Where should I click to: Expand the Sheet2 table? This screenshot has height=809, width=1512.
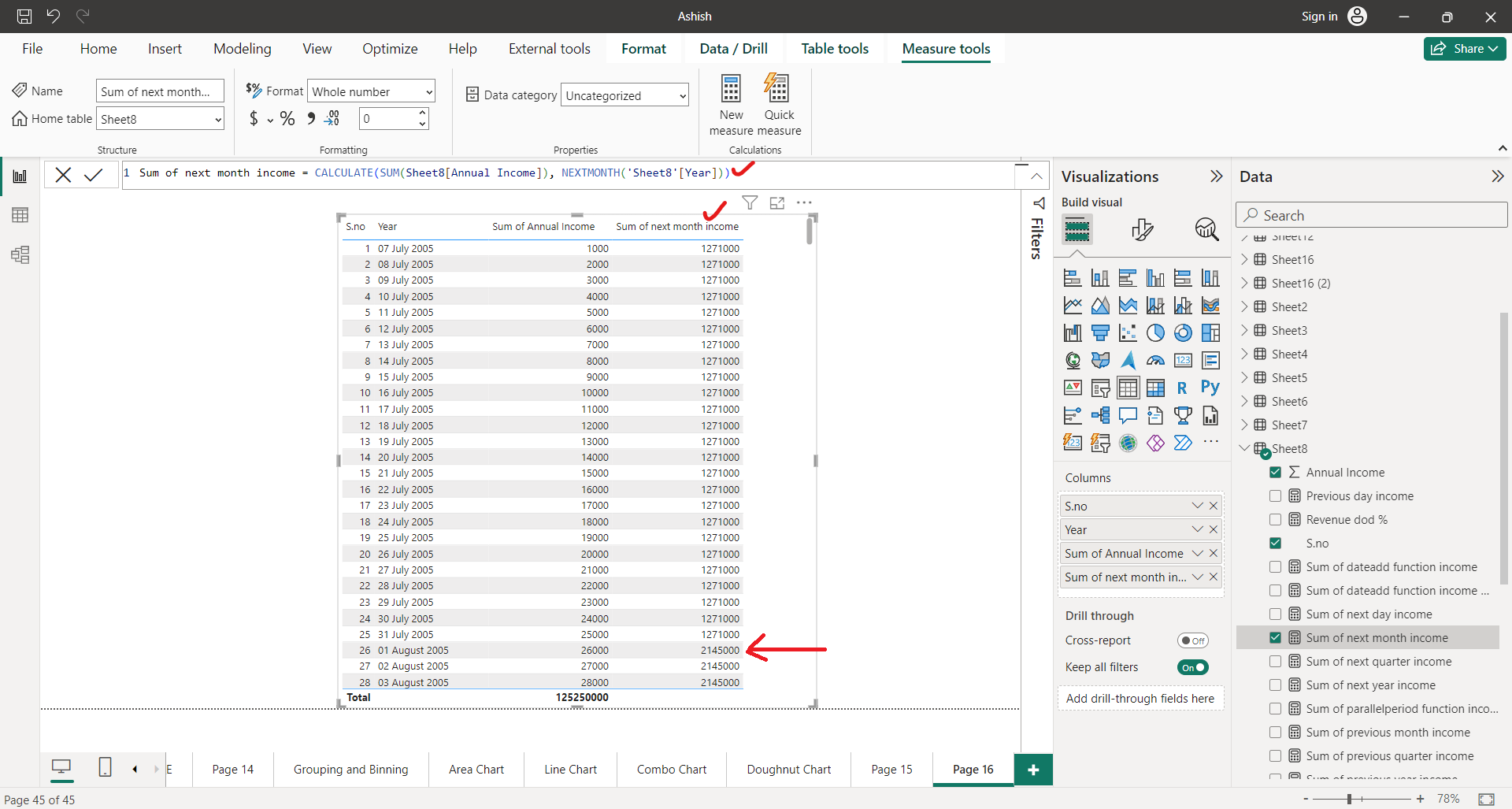pos(1245,306)
